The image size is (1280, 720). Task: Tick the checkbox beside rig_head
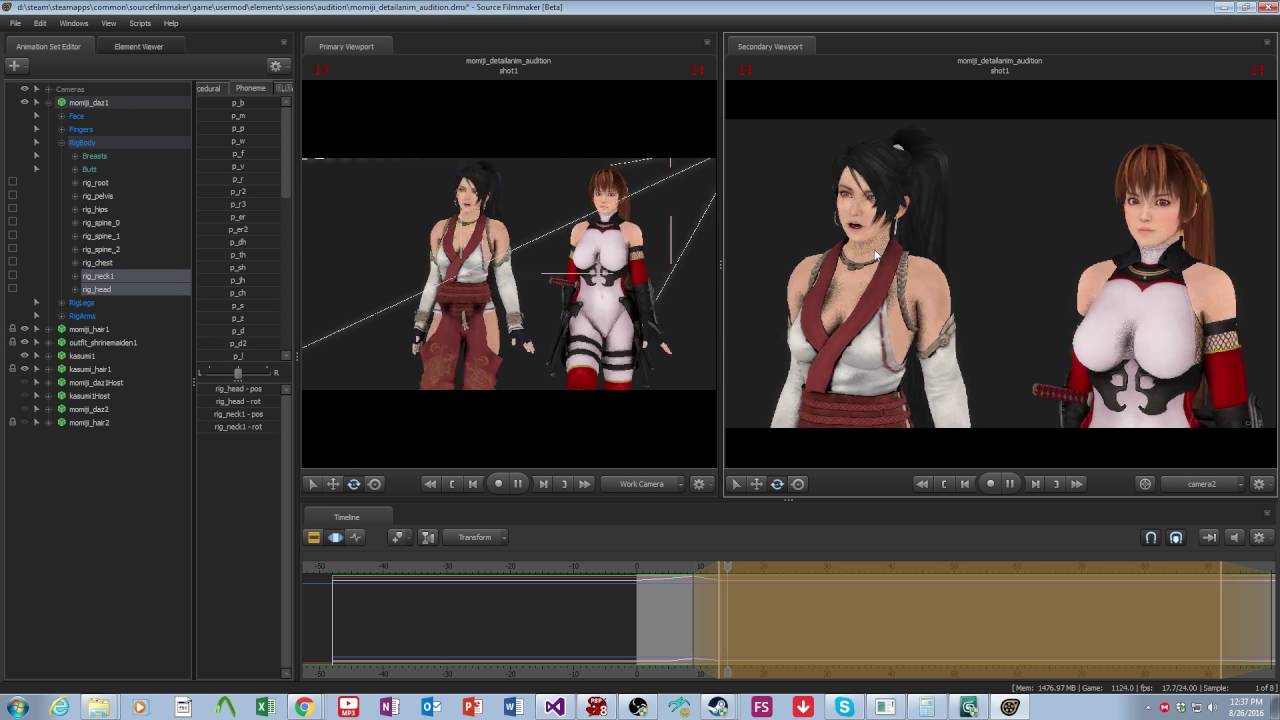coord(12,289)
